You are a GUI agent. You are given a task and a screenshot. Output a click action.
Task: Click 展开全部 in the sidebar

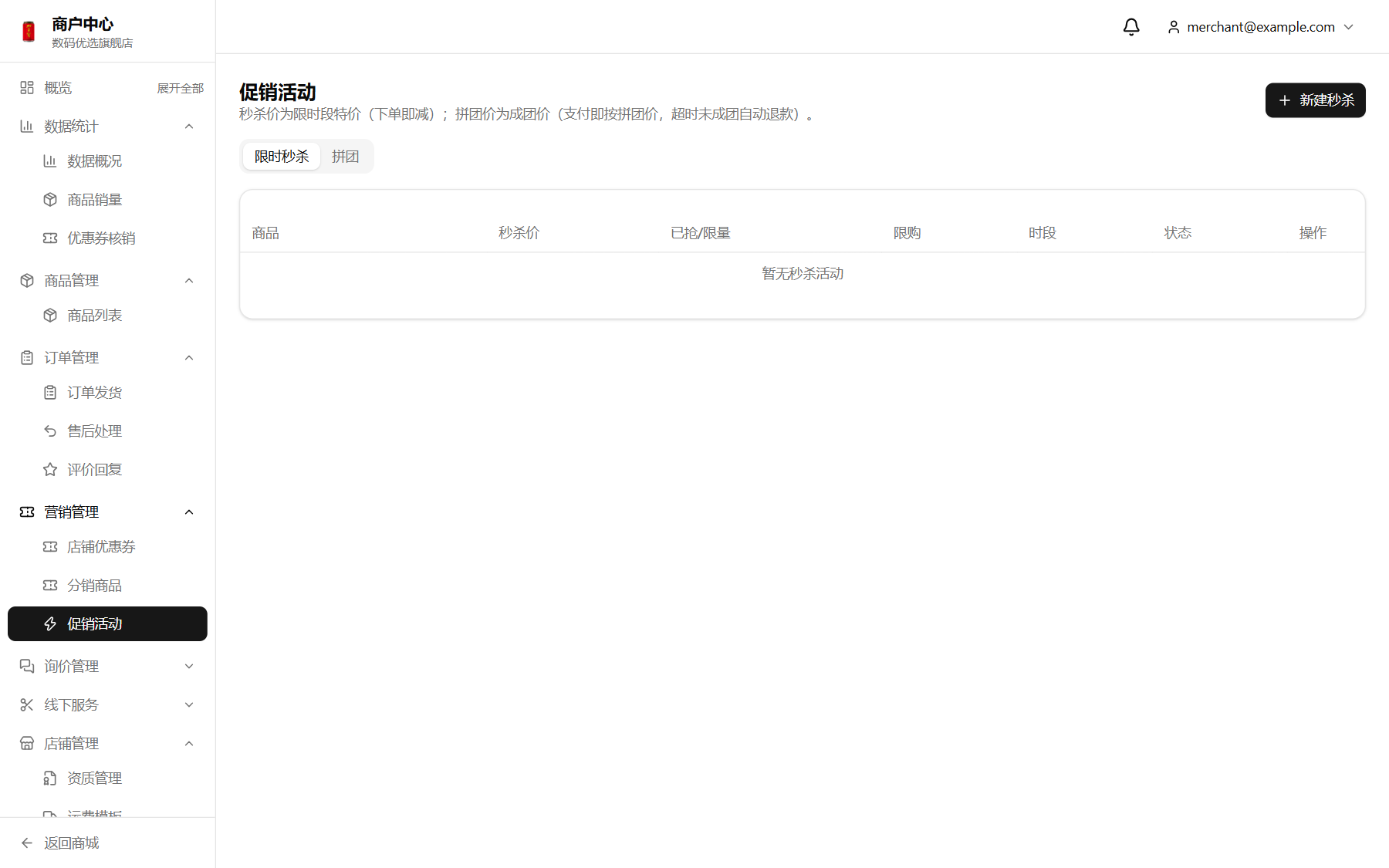[x=181, y=89]
